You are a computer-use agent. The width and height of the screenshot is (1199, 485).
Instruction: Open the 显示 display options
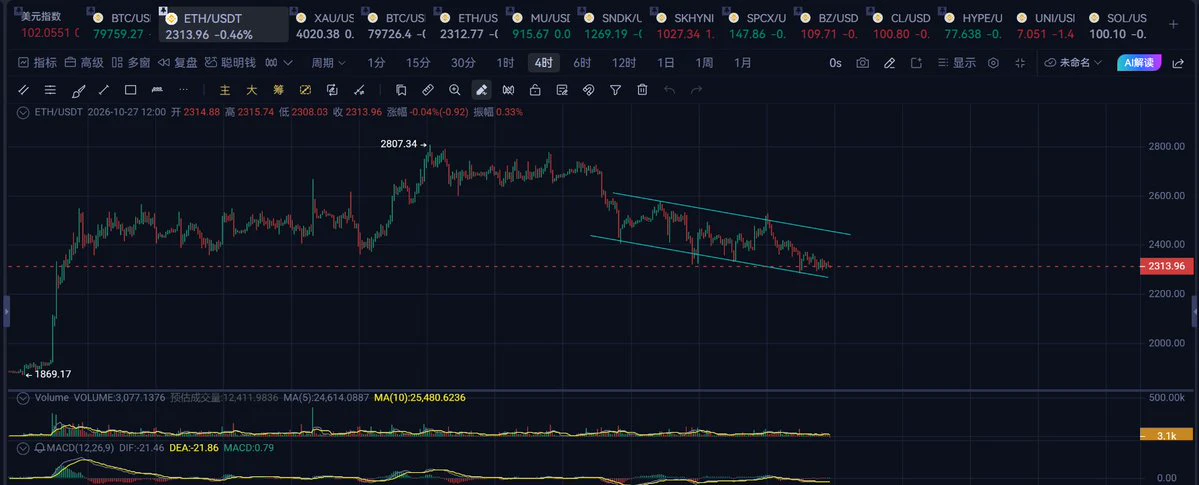pyautogui.click(x=957, y=63)
